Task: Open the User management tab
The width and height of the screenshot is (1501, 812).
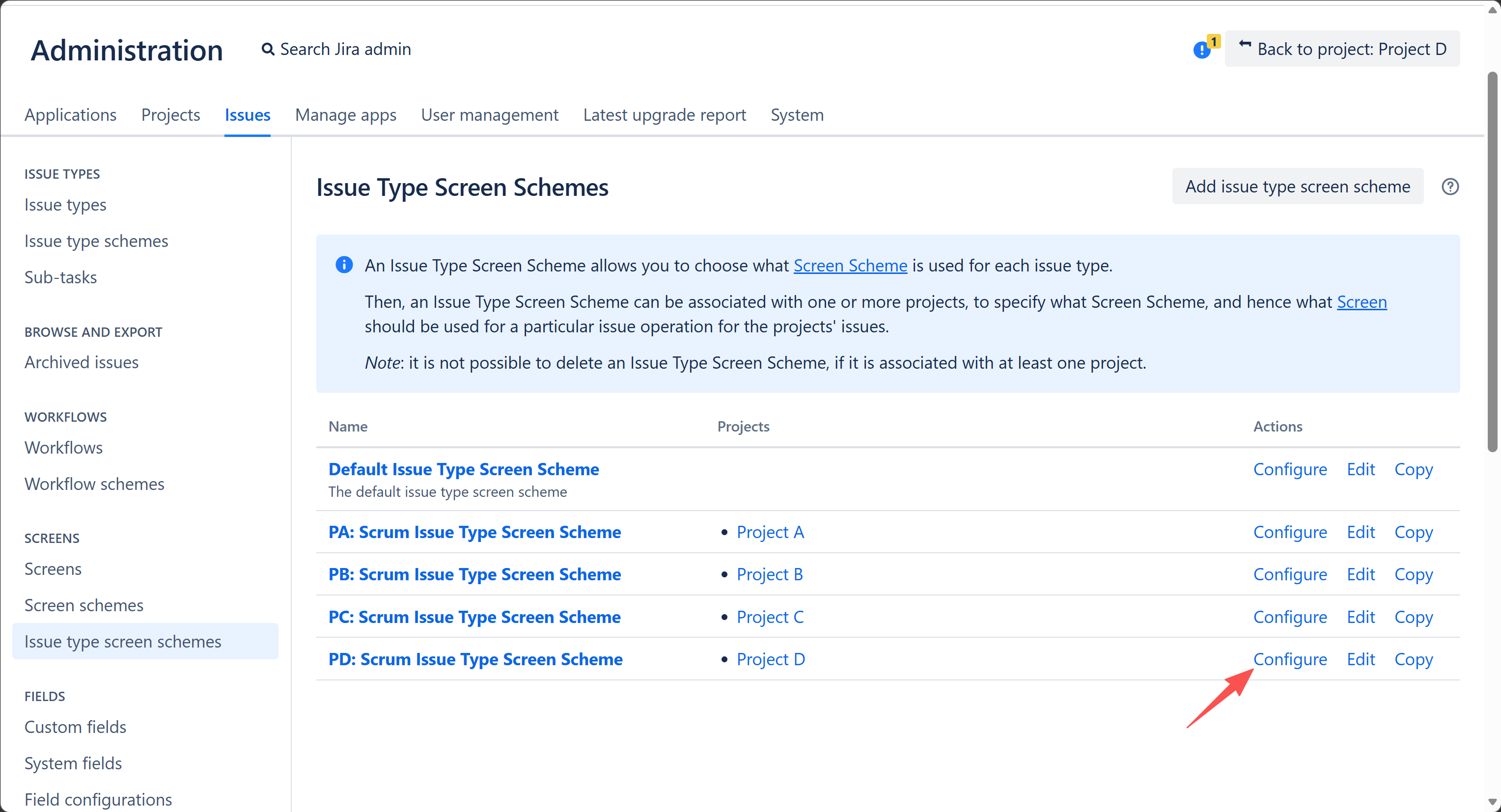Action: (x=490, y=115)
